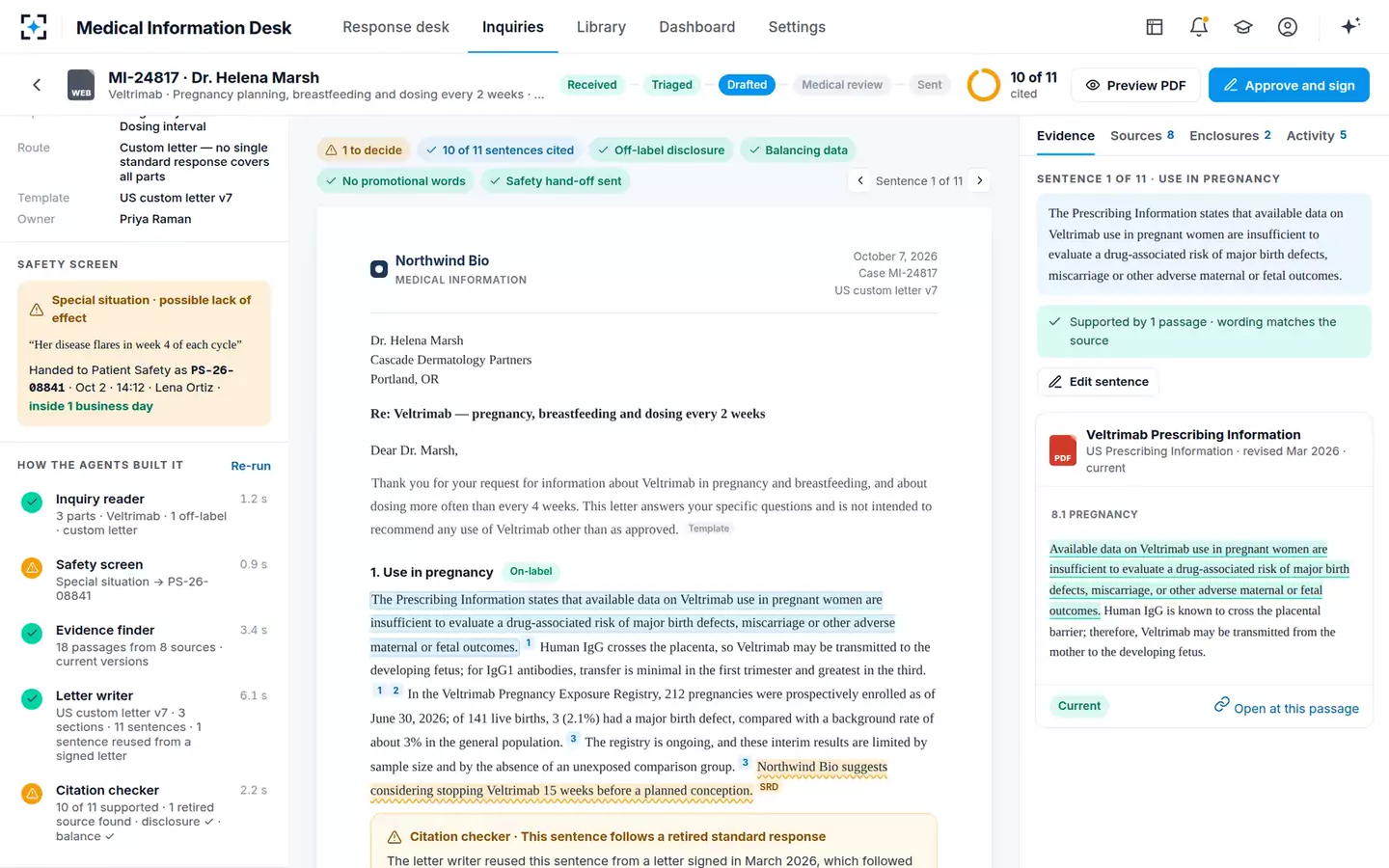Open the Settings tab

click(x=797, y=27)
